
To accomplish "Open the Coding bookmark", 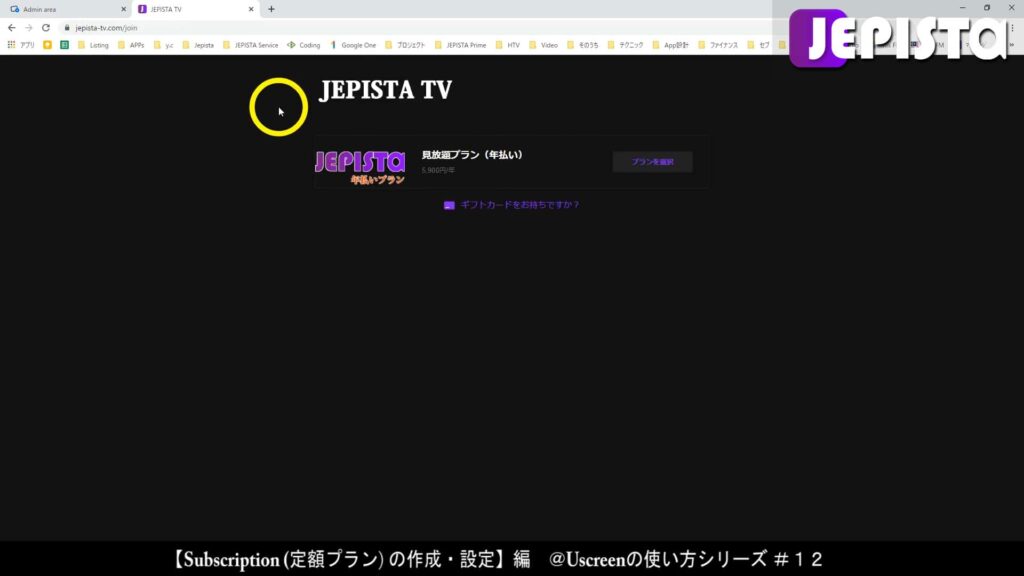I will (304, 45).
